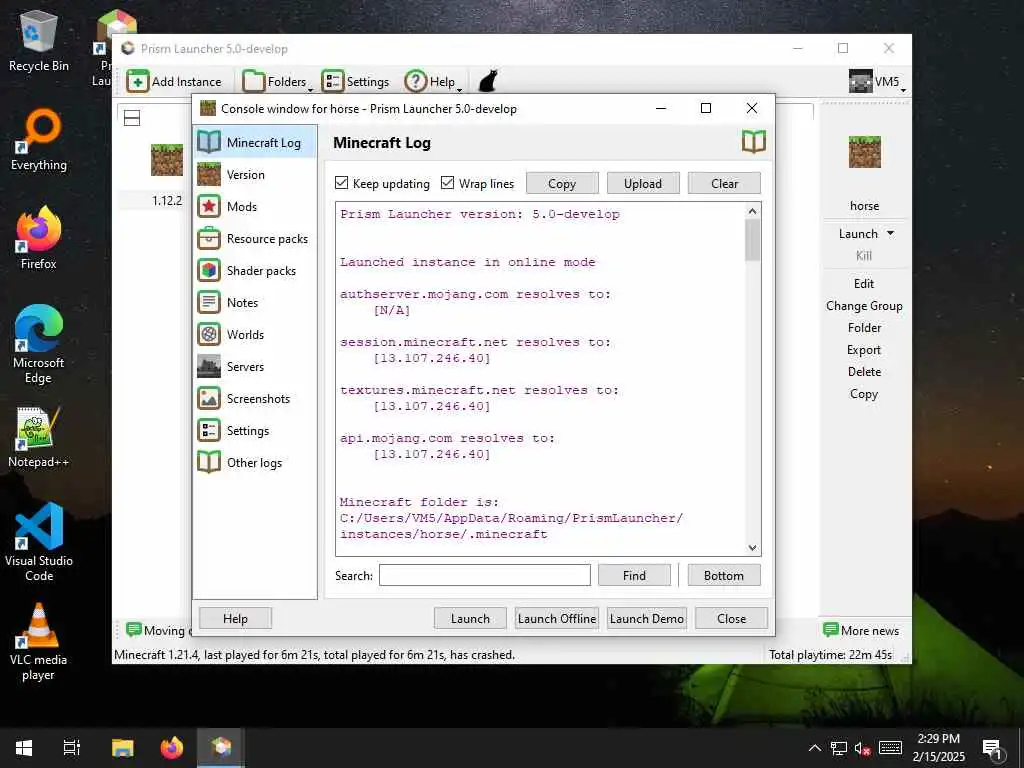Click the muted volume tray icon
The width and height of the screenshot is (1024, 768).
(862, 748)
